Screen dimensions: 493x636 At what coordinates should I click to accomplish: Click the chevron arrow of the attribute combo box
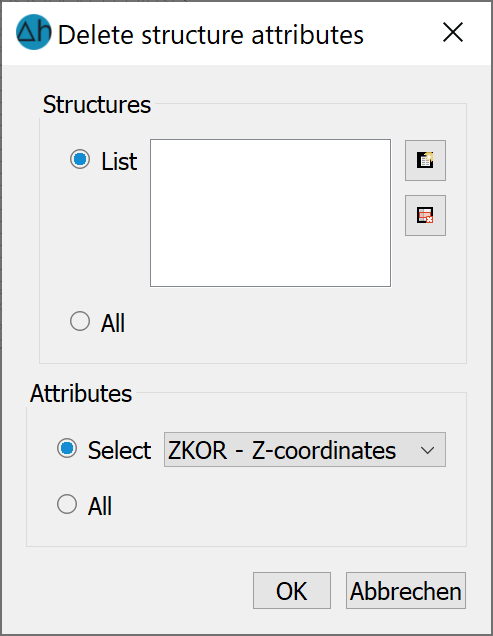[x=427, y=450]
